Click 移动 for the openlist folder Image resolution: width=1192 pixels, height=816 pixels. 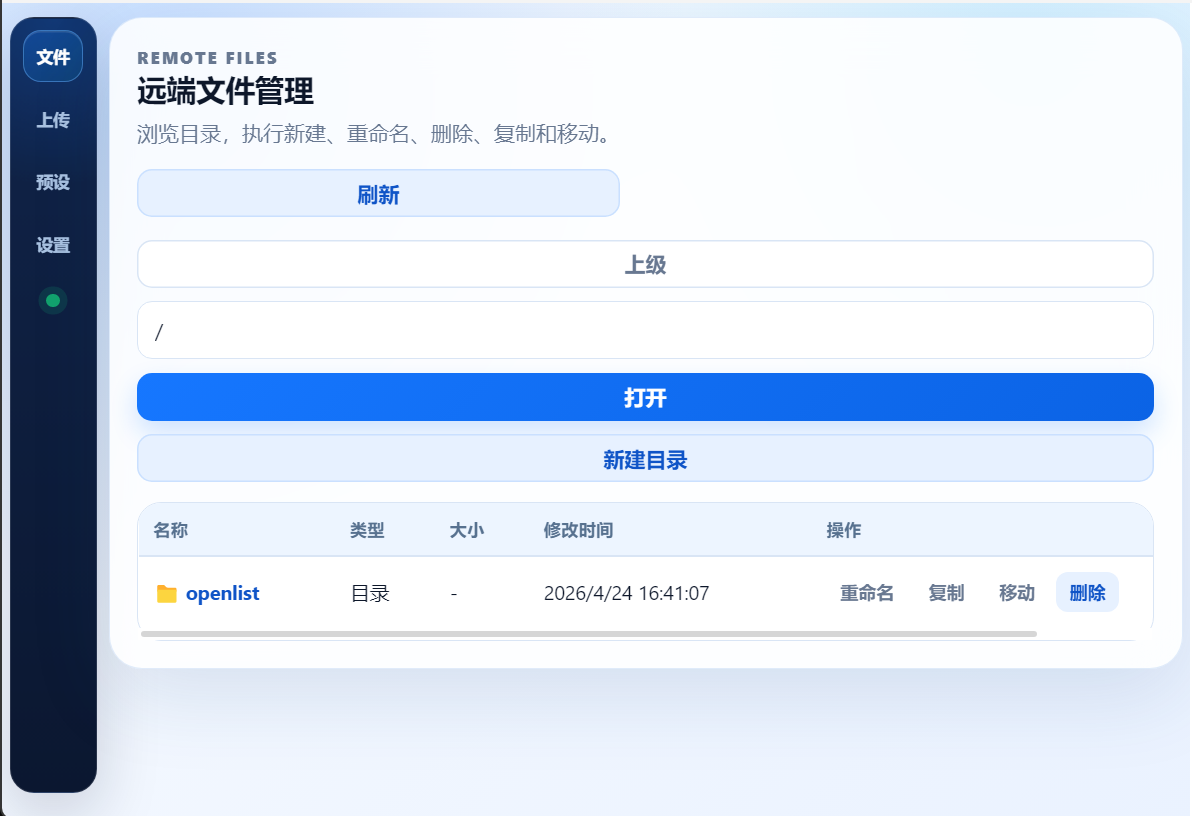coord(1016,593)
